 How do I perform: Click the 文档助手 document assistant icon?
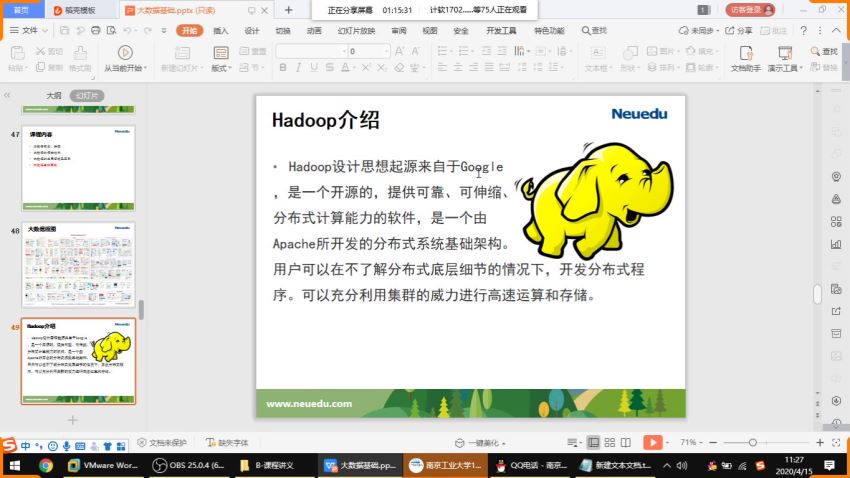click(x=746, y=53)
